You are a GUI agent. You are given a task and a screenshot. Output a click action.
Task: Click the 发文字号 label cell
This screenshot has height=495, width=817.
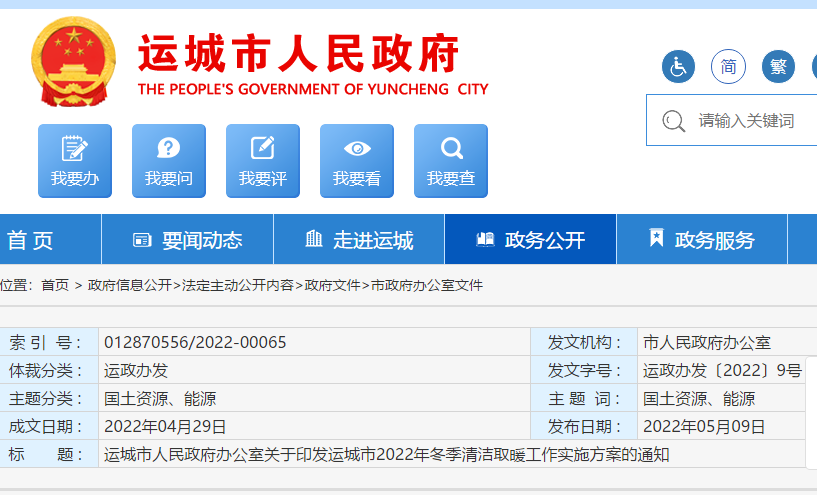click(x=584, y=370)
